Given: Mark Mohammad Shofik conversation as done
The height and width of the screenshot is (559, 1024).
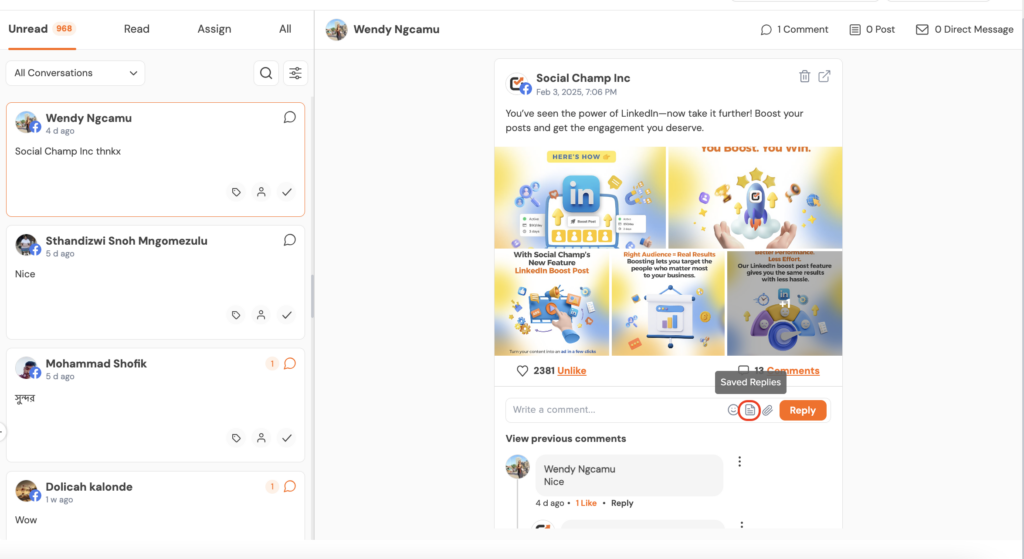Looking at the screenshot, I should [x=287, y=438].
